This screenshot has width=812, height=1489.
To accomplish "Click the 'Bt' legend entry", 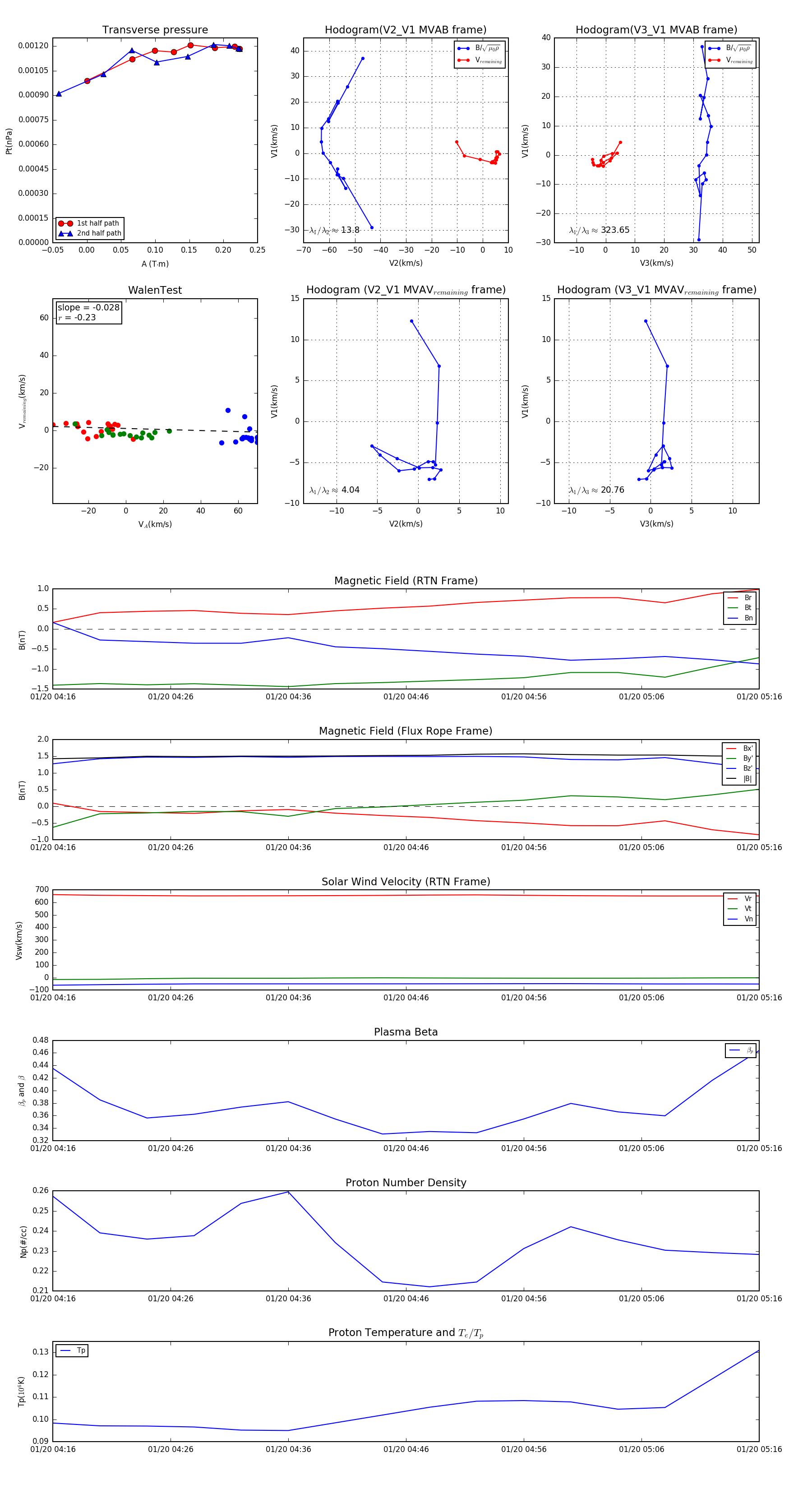I will (740, 607).
